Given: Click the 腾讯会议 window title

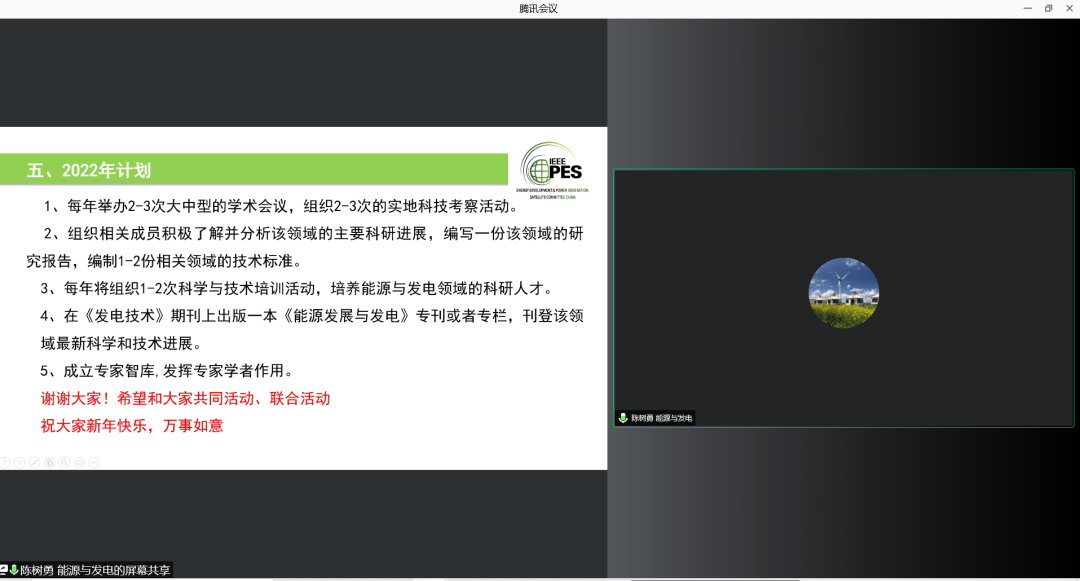Looking at the screenshot, I should click(539, 8).
